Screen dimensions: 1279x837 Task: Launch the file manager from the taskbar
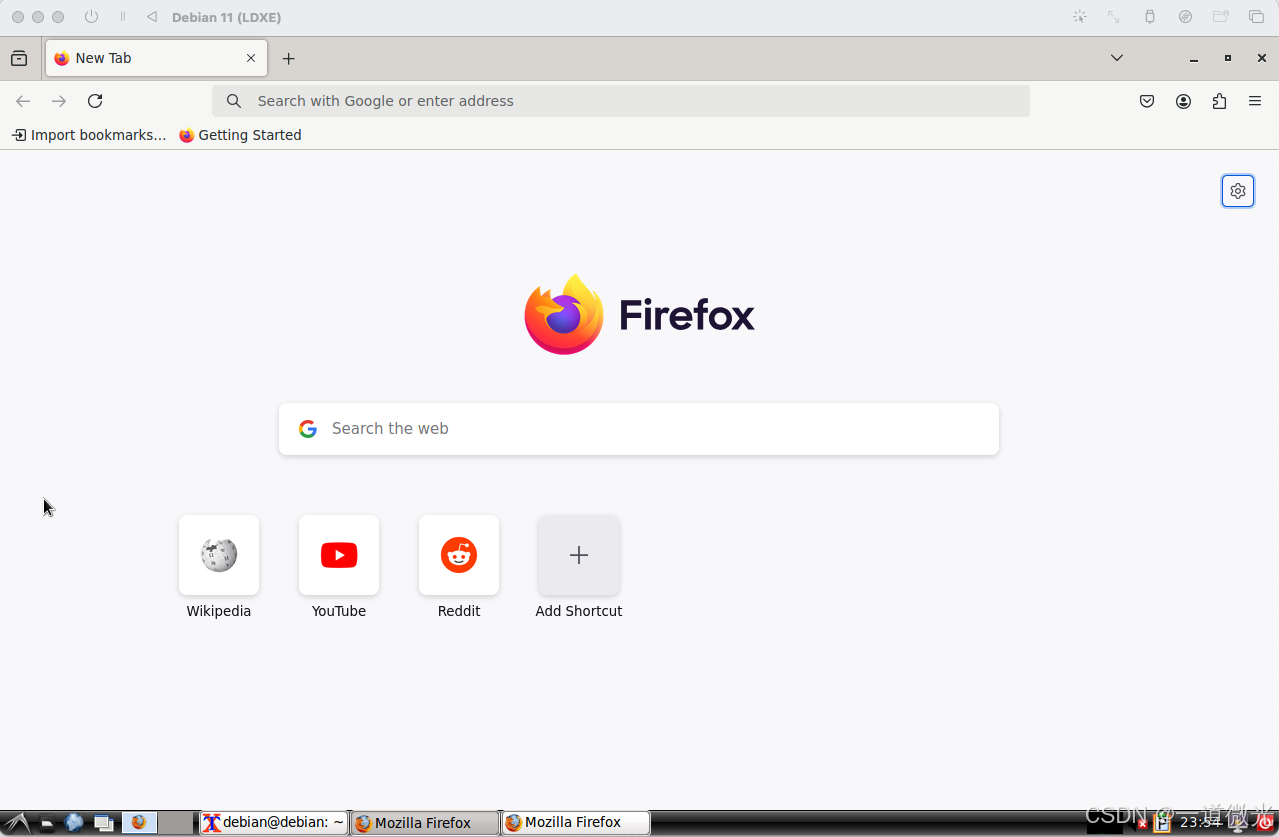coord(47,823)
